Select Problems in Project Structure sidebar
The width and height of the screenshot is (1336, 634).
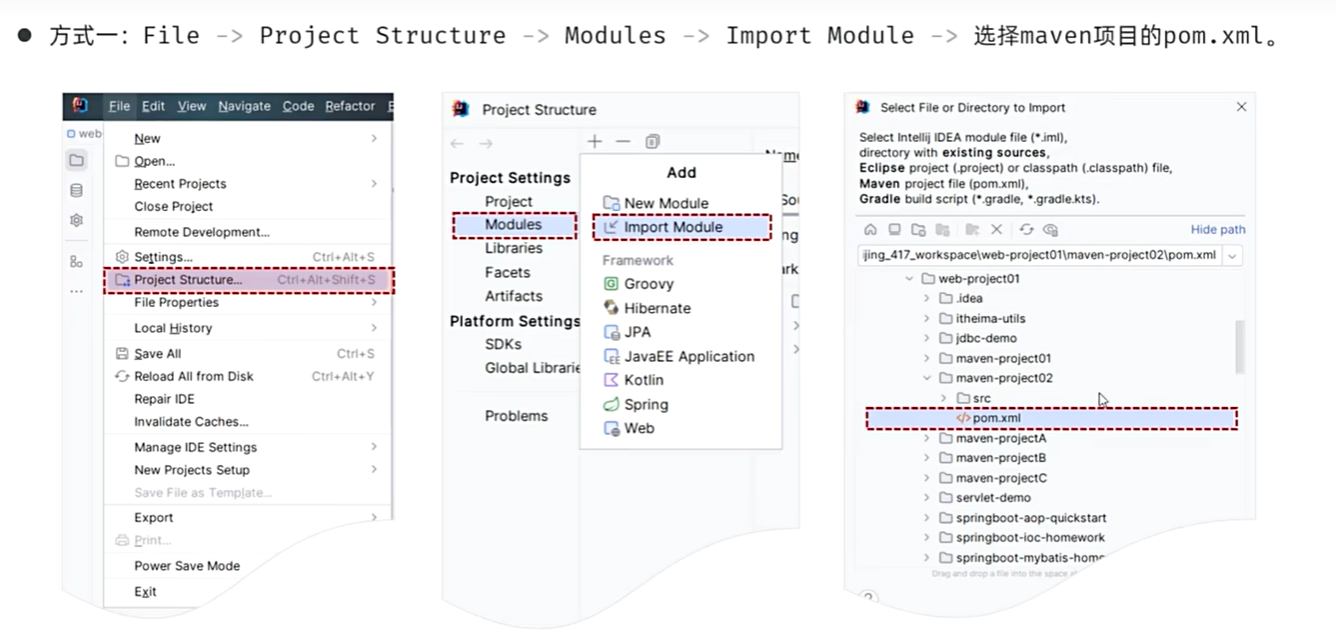pos(516,416)
